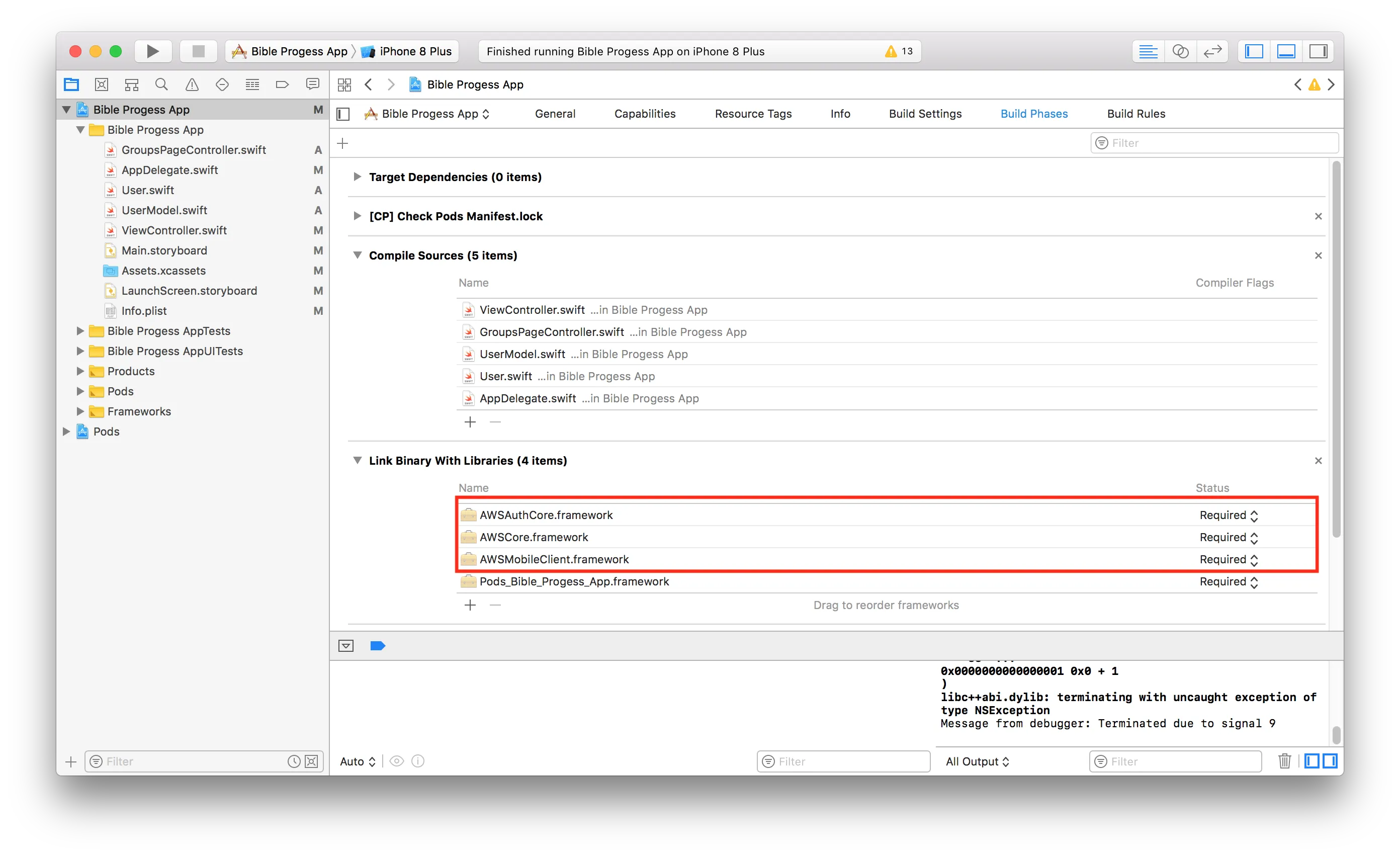Delete the Link Binary With Libraries phase
The height and width of the screenshot is (856, 1400).
pos(1318,460)
